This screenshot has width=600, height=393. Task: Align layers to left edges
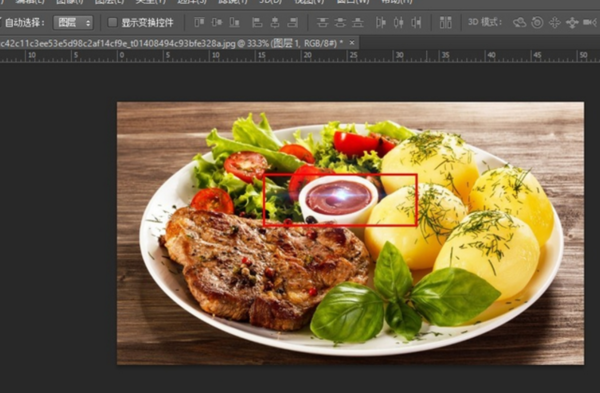(x=257, y=23)
